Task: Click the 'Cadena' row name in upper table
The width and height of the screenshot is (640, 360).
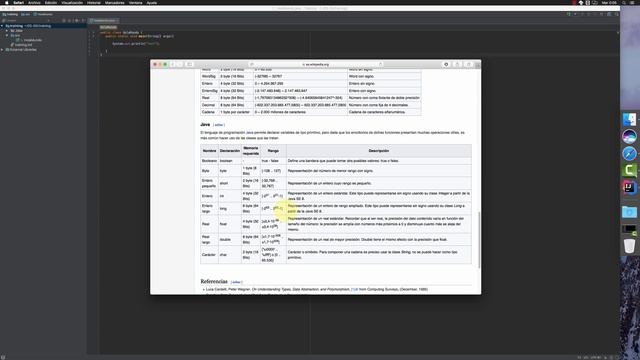Action: (x=208, y=112)
